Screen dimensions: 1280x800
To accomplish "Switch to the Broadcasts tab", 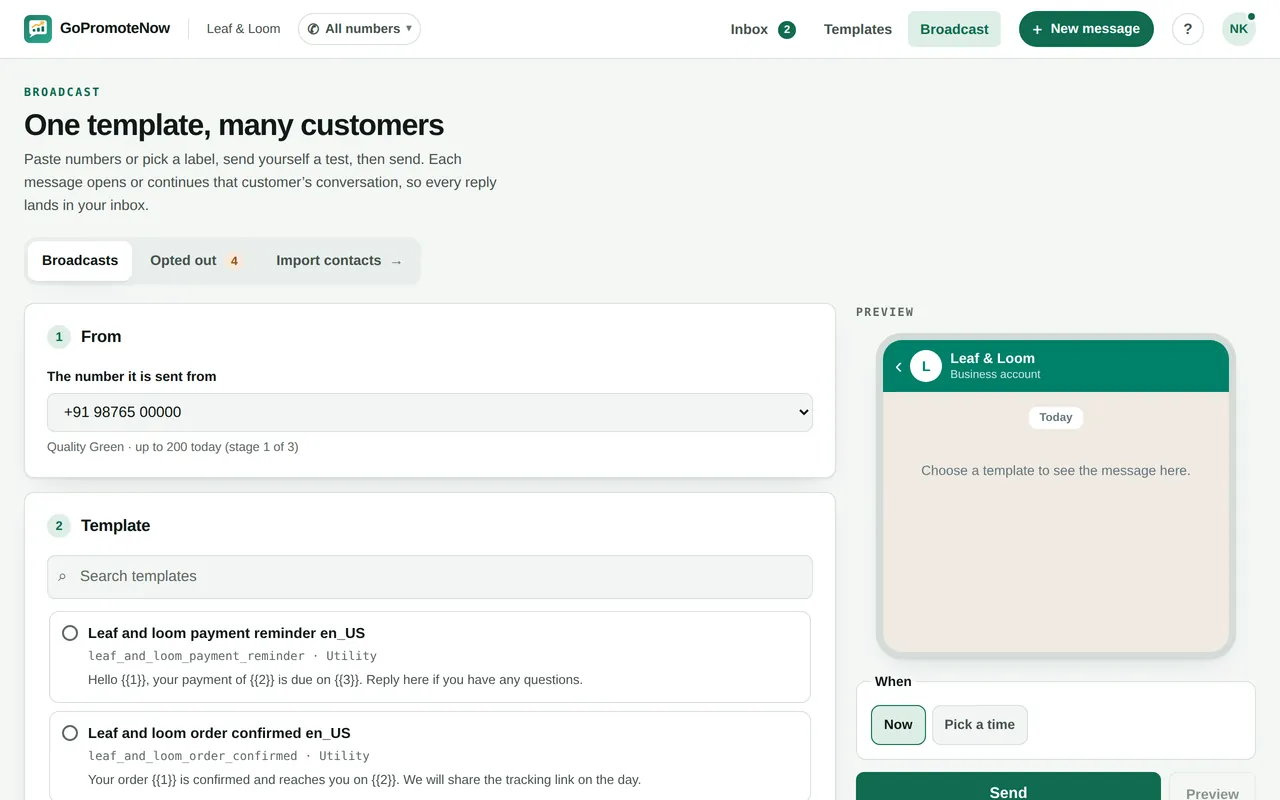I will coord(80,261).
